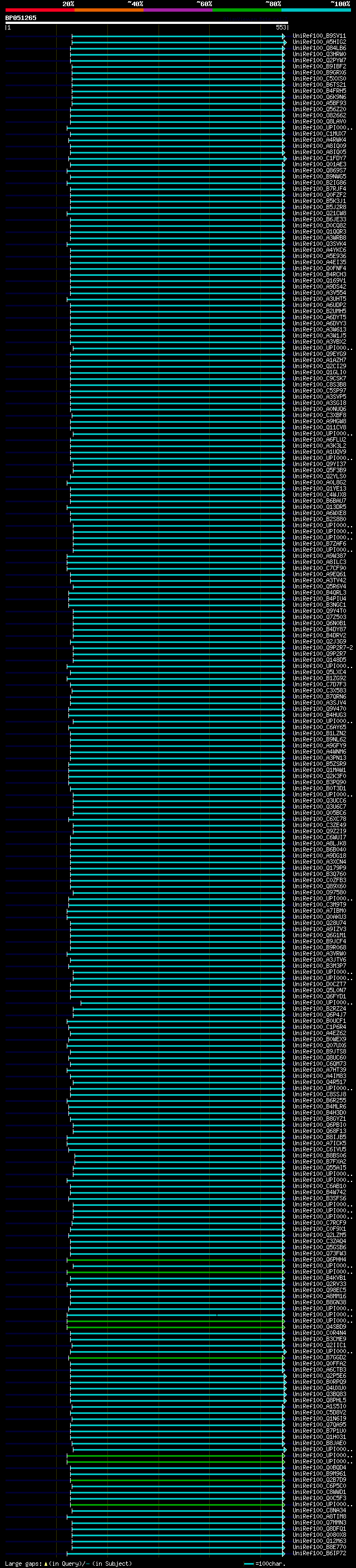Click hit label UniRef100_Q8DFQ1

click(x=319, y=1529)
